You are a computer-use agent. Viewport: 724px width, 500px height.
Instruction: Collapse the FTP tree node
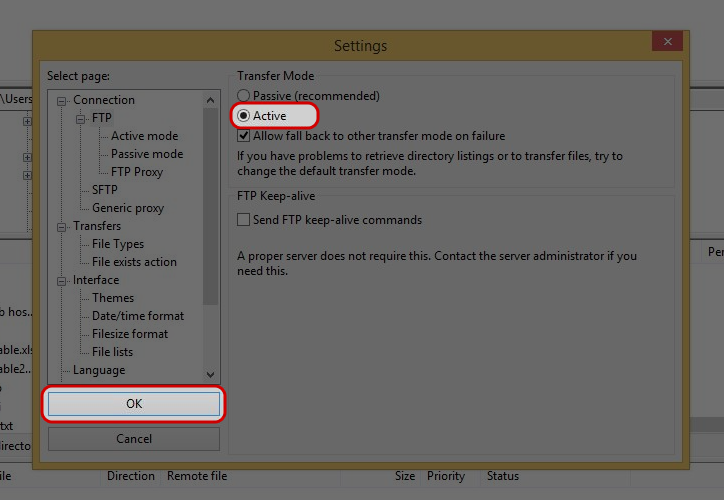[x=80, y=119]
